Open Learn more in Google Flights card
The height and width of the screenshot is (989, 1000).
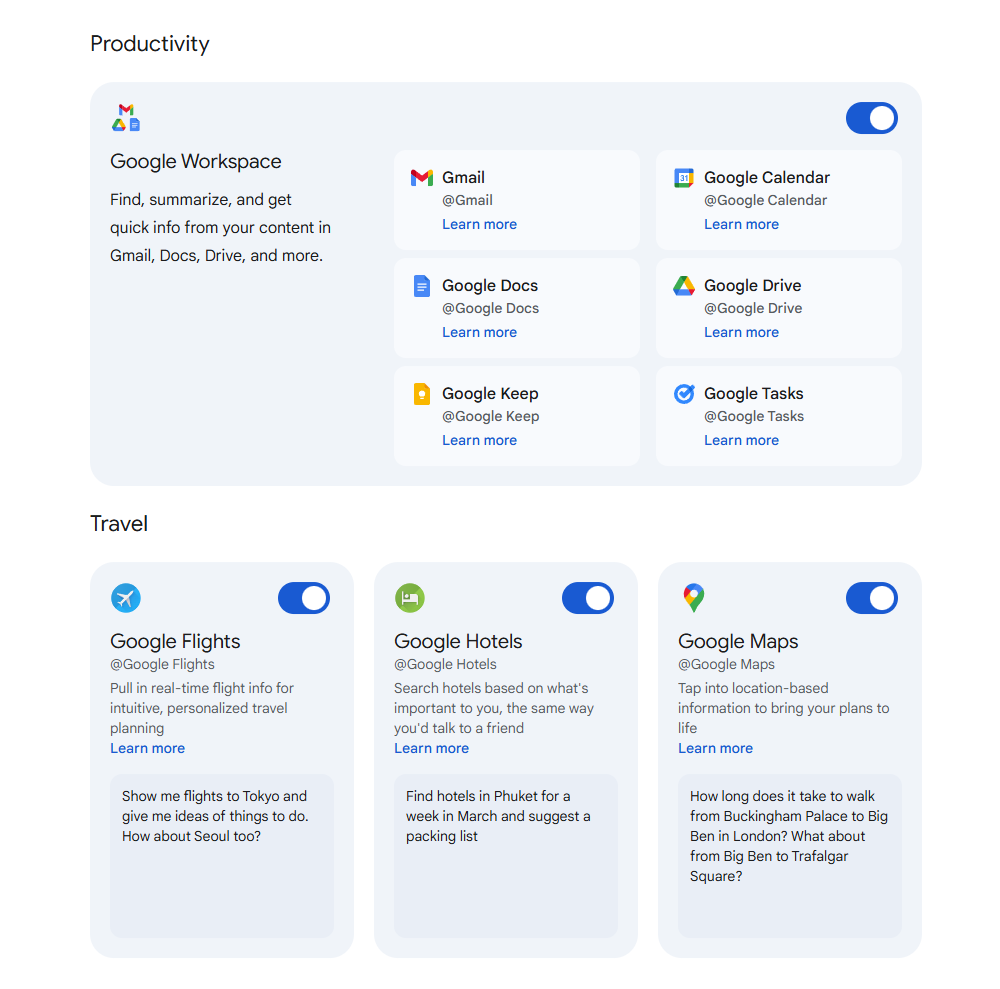point(147,749)
